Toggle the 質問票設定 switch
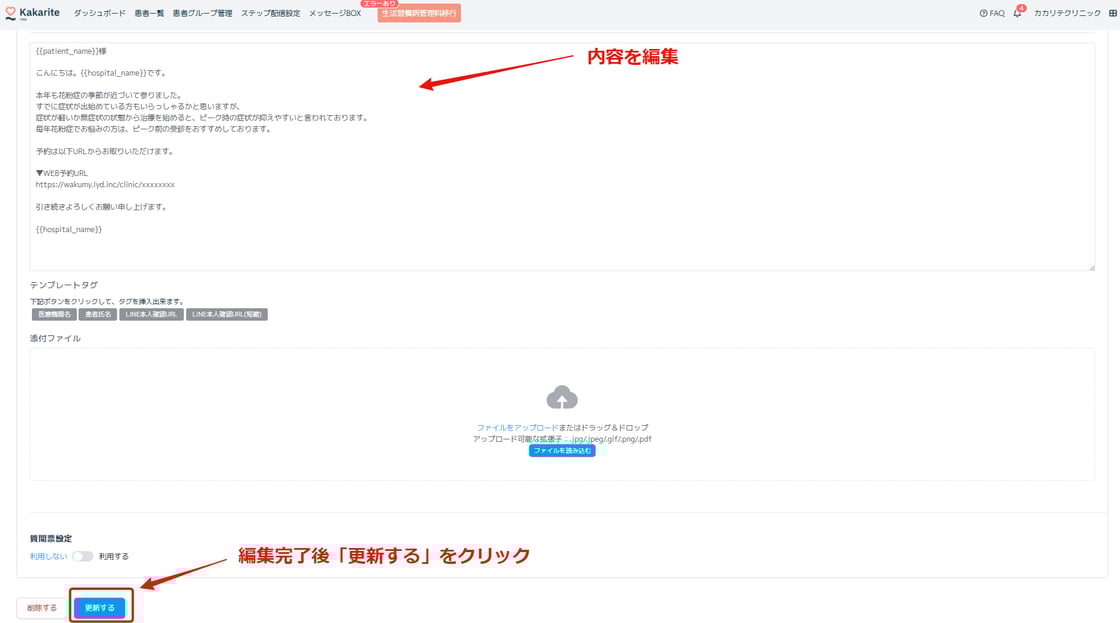This screenshot has height=623, width=1120. coord(82,556)
